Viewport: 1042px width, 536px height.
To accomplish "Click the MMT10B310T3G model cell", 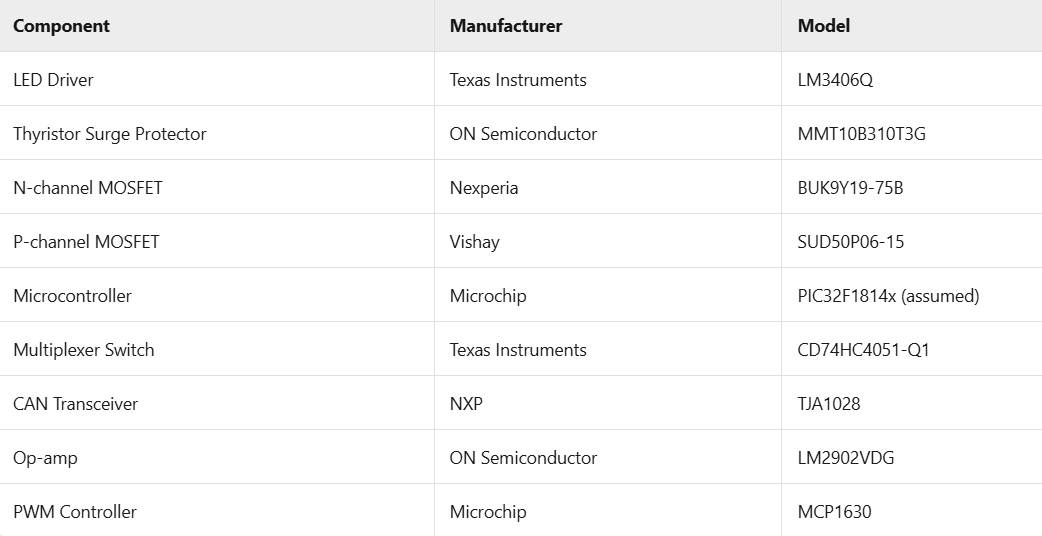I will tap(861, 134).
